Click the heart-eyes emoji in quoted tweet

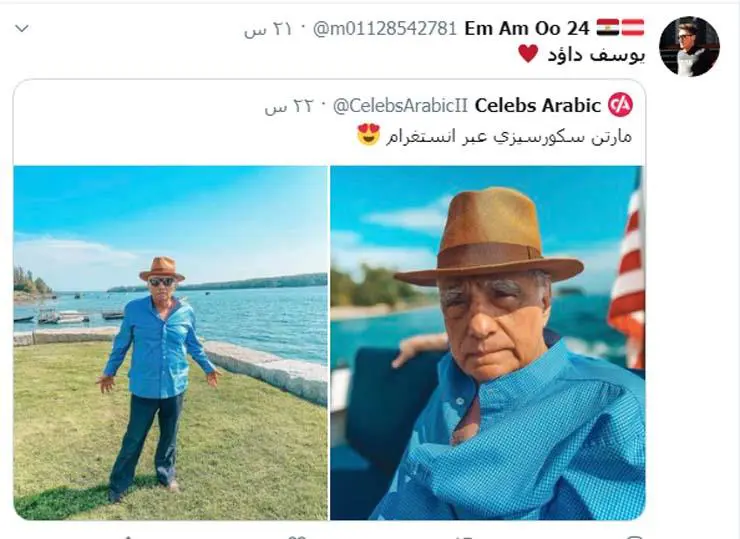pos(369,135)
